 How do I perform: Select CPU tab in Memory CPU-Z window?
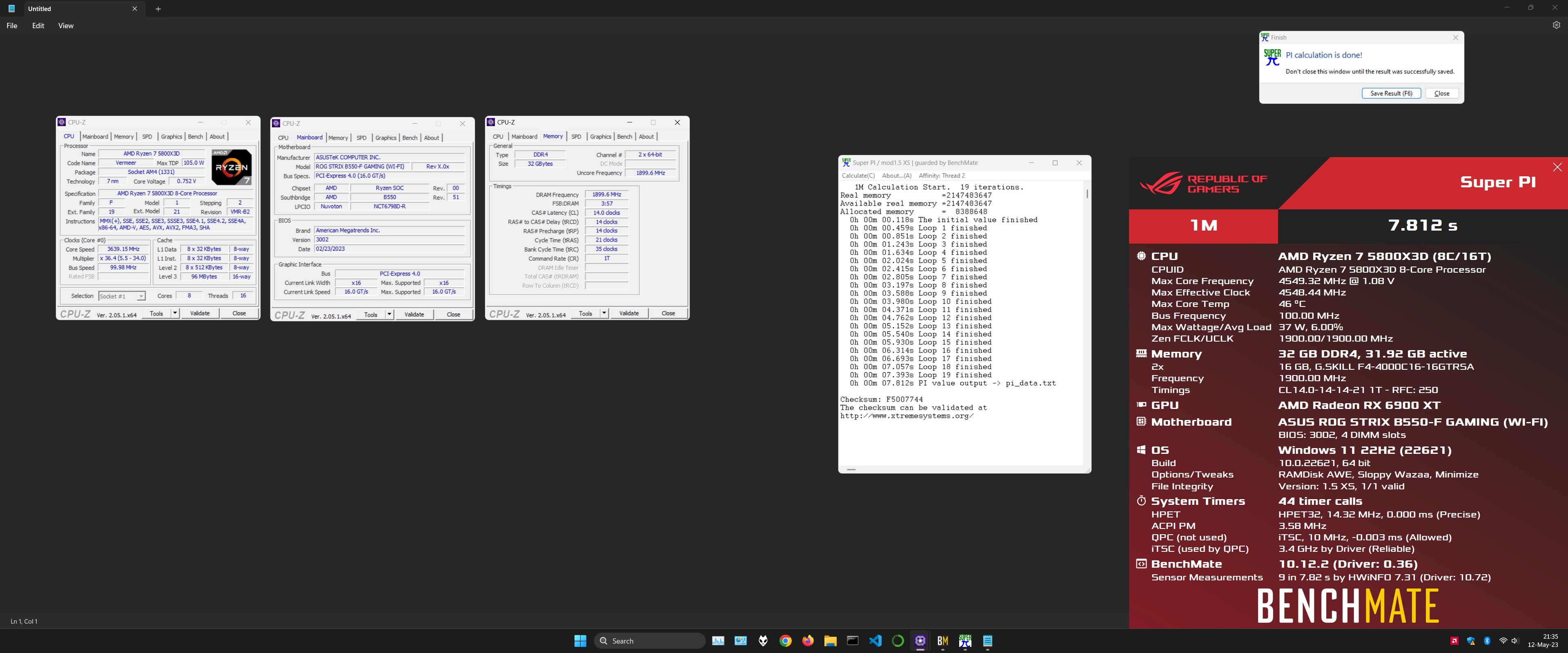pos(498,136)
